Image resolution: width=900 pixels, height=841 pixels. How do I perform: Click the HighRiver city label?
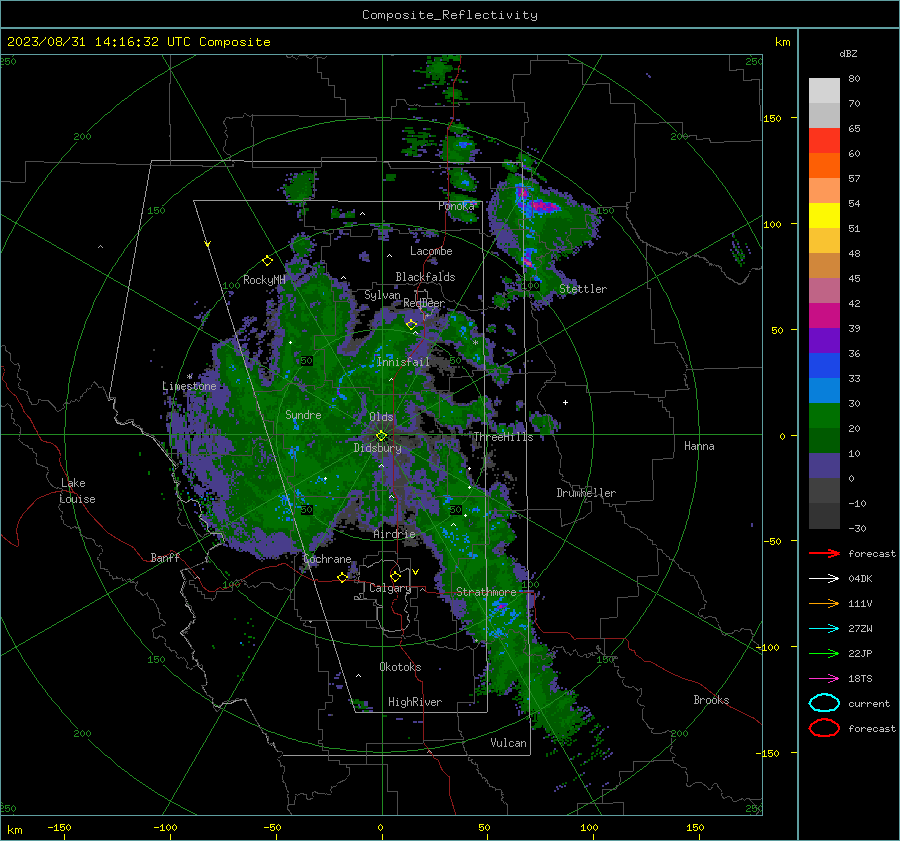pos(414,702)
